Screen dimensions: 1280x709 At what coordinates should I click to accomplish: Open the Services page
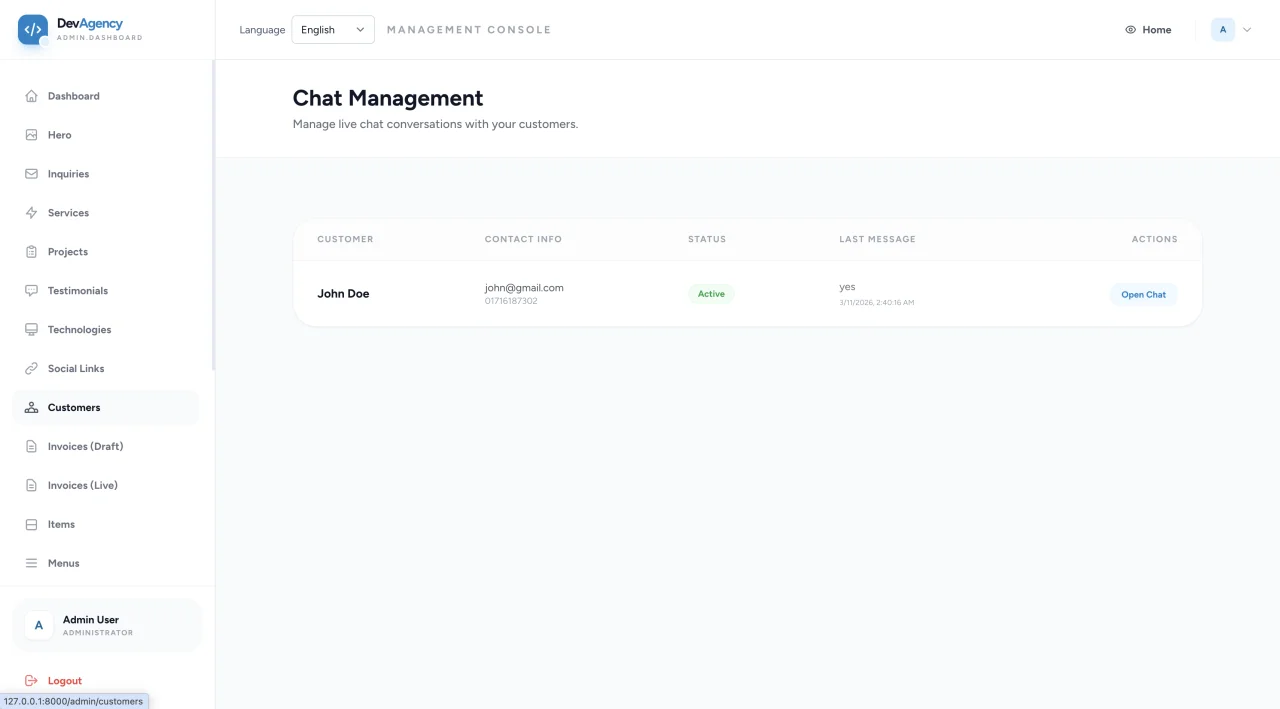[x=106, y=213]
